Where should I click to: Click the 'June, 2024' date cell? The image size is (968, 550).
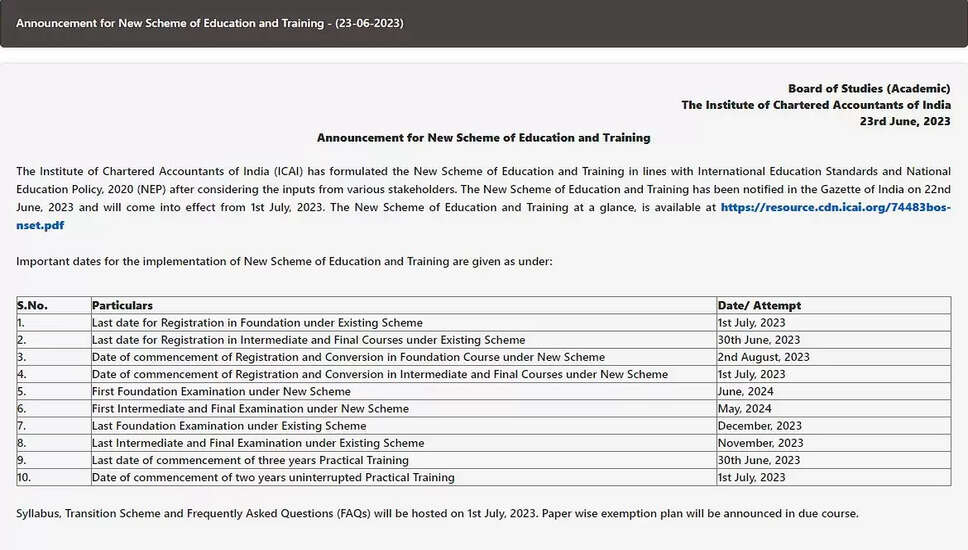pos(744,391)
